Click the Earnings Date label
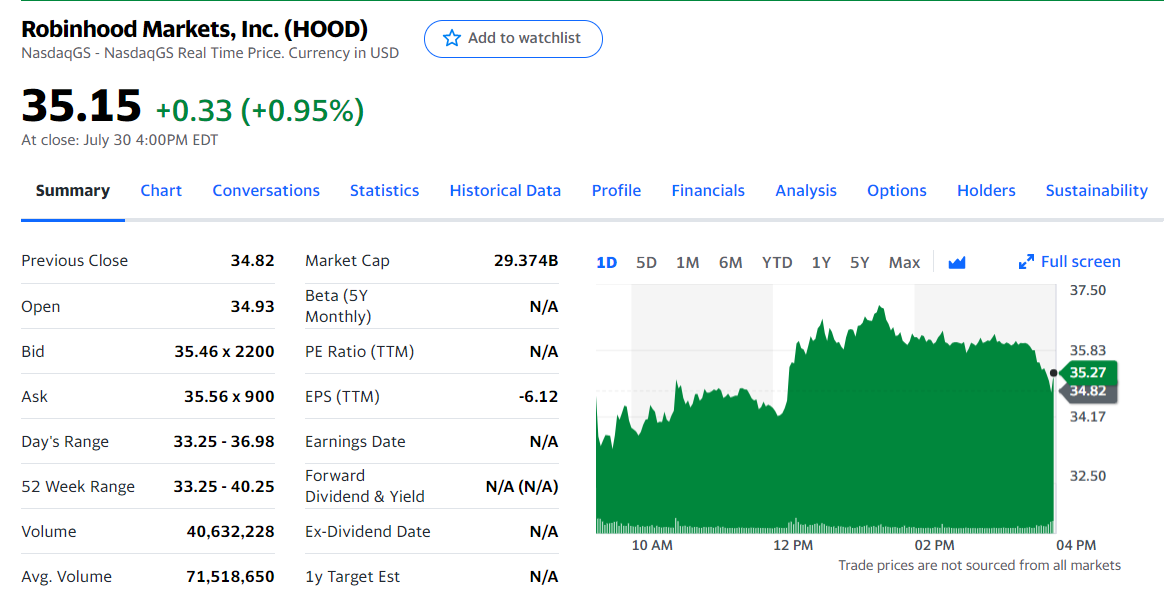1164x603 pixels. click(x=355, y=442)
